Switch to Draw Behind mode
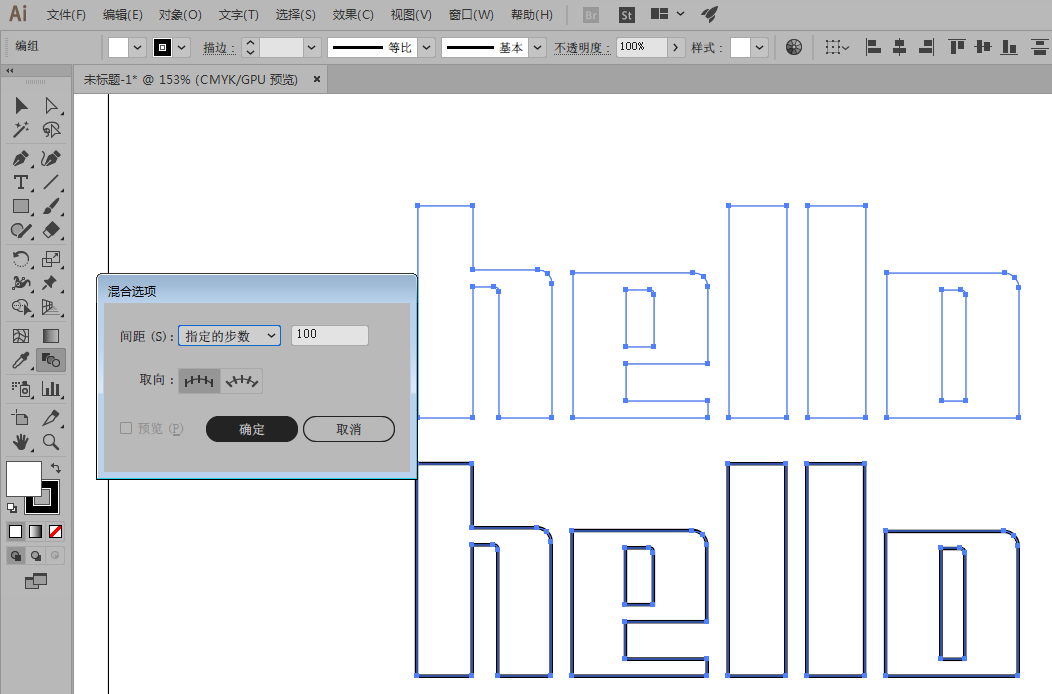The width and height of the screenshot is (1052, 694). click(x=36, y=556)
